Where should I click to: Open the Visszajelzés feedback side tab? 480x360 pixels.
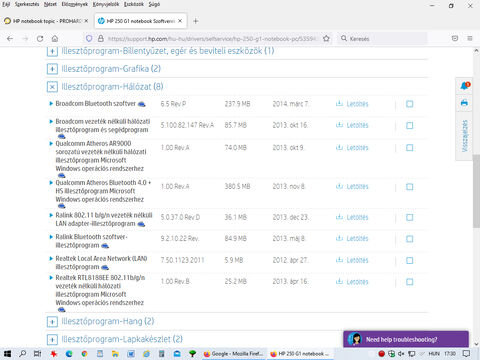tap(465, 136)
